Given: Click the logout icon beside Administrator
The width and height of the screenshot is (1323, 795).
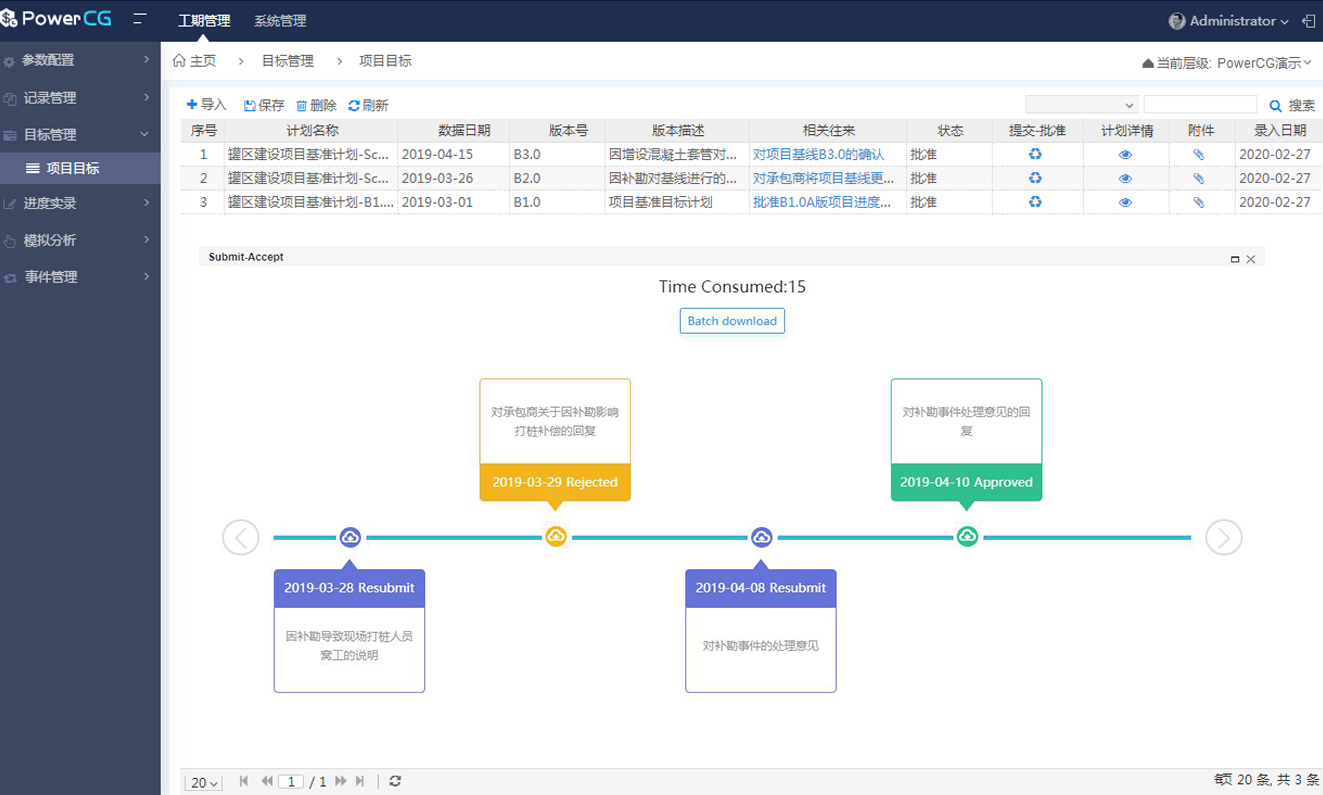Looking at the screenshot, I should pyautogui.click(x=1308, y=21).
